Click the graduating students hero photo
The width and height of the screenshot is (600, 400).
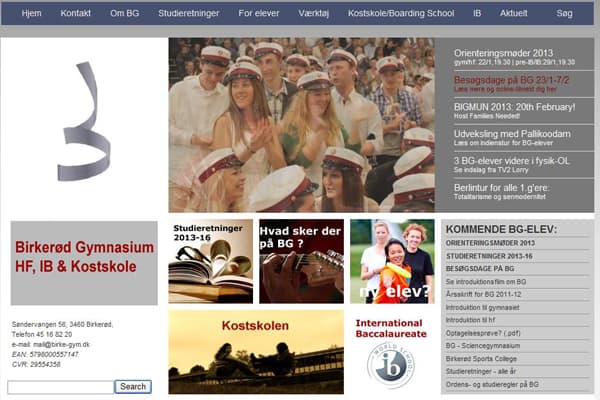tap(301, 124)
